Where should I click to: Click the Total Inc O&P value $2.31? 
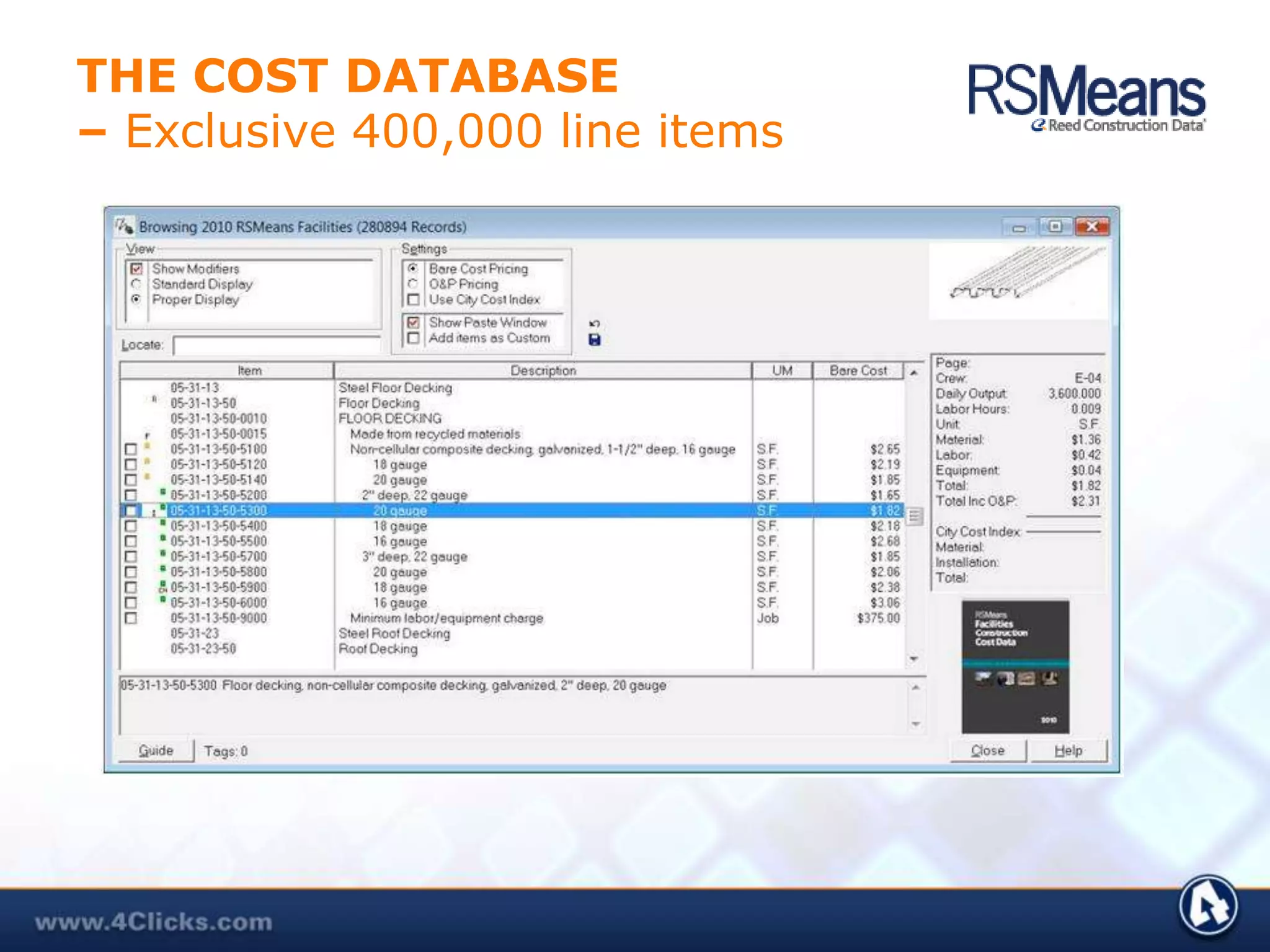point(1086,501)
